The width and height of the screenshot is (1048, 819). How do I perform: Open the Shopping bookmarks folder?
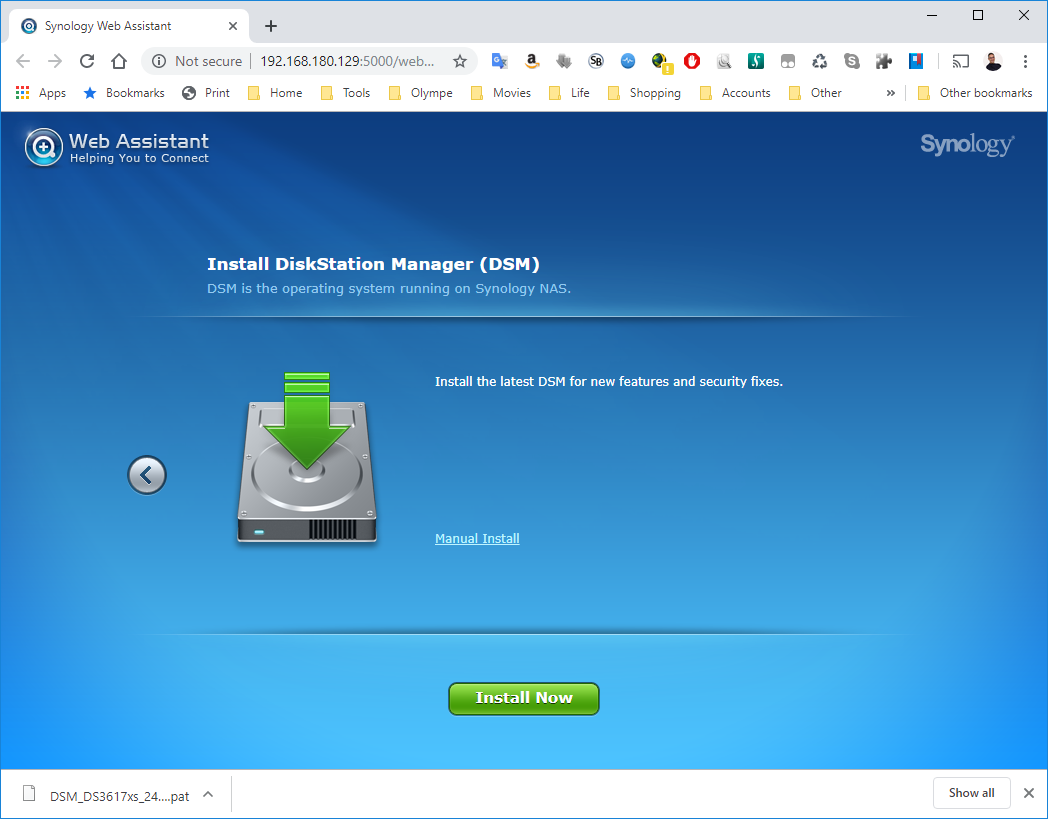[x=644, y=93]
